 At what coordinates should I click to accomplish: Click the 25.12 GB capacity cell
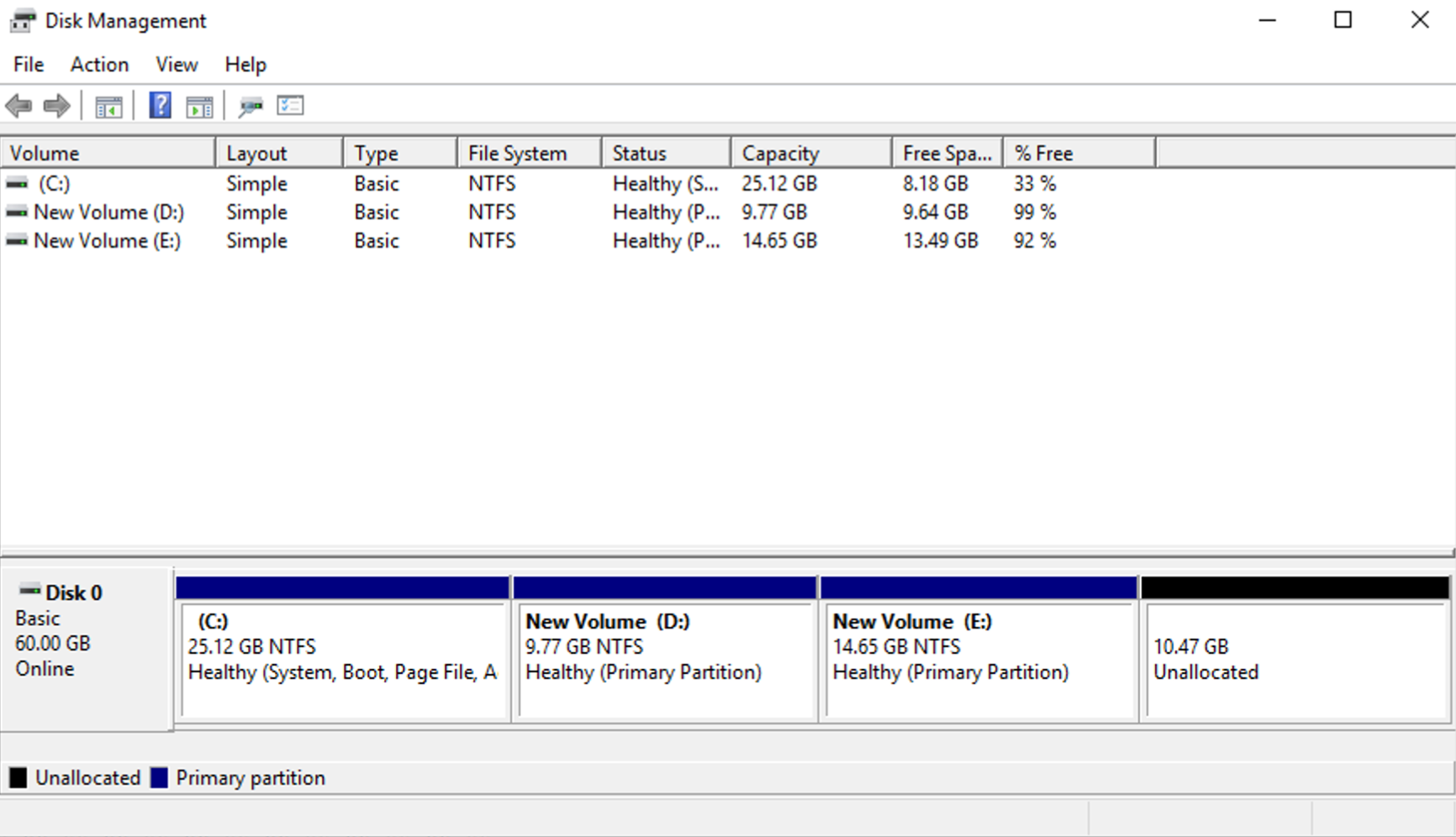[779, 183]
